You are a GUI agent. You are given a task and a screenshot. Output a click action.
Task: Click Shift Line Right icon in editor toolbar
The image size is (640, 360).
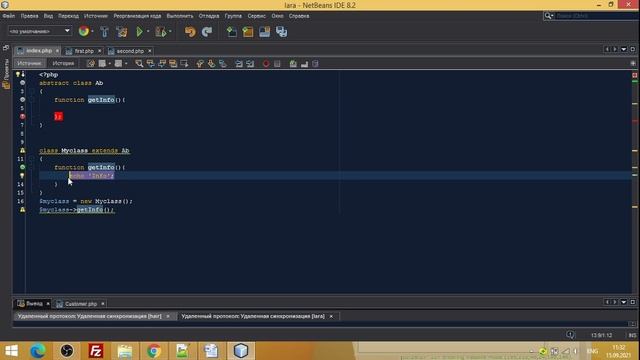point(250,64)
